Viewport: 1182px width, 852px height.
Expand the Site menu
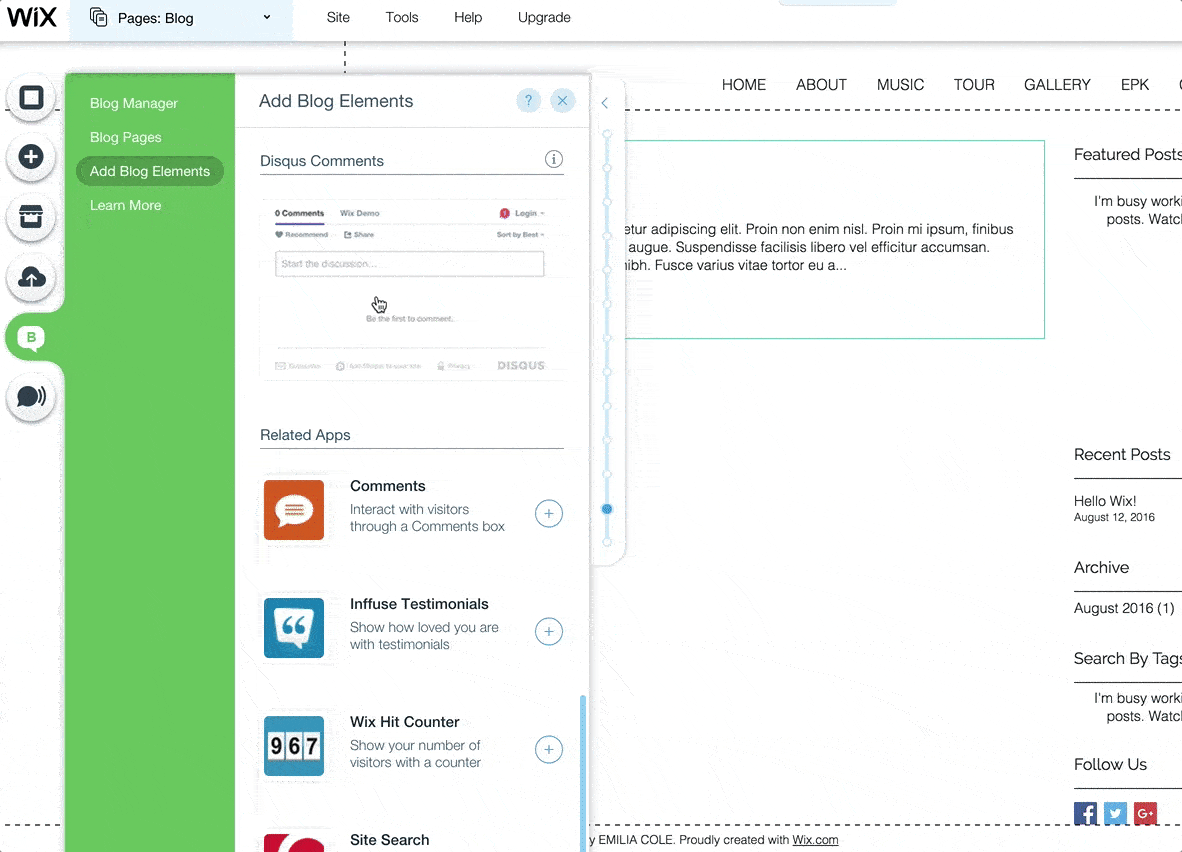click(x=338, y=17)
